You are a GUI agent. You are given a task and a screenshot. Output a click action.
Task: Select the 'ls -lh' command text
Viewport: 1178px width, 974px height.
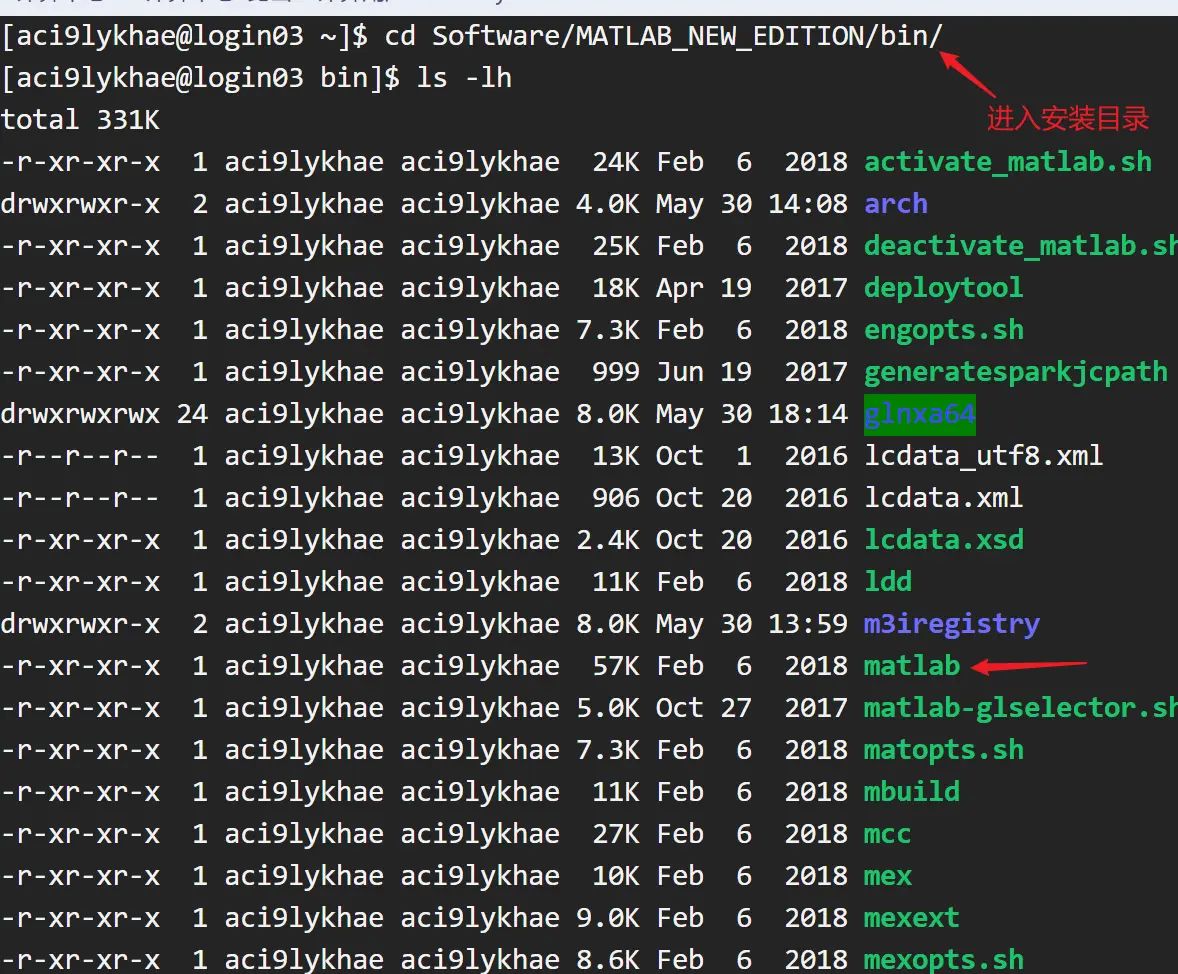464,78
